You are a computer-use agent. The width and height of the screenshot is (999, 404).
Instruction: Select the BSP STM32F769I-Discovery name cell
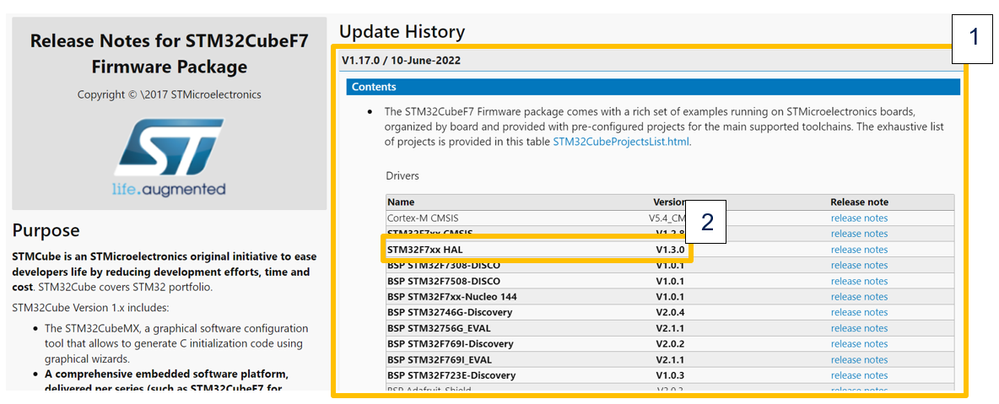coord(450,344)
